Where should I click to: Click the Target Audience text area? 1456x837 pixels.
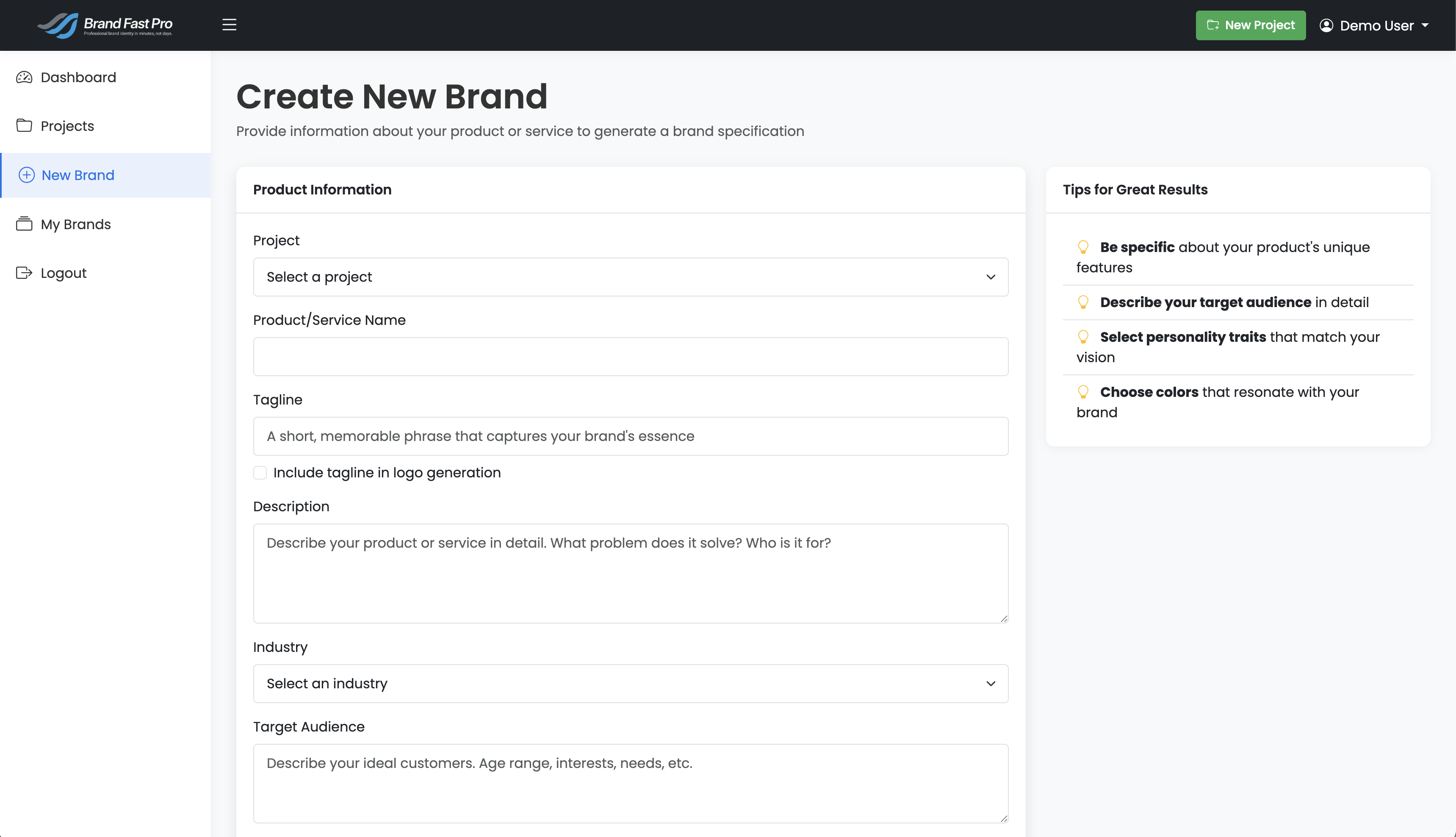[630, 783]
